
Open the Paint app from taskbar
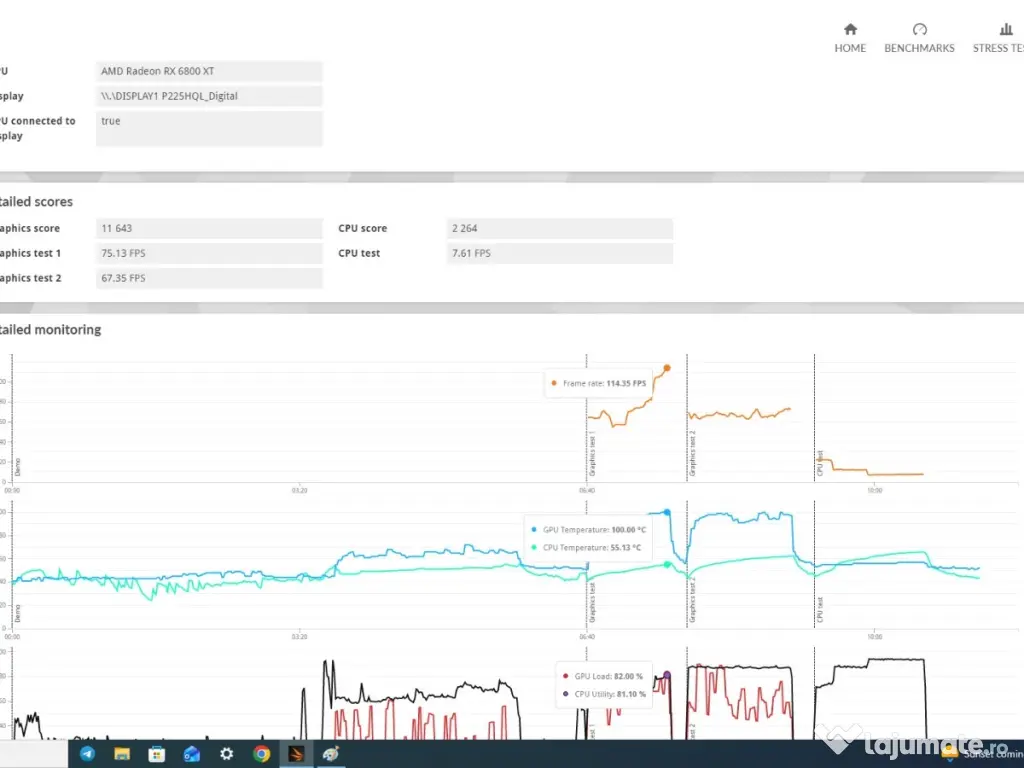331,754
